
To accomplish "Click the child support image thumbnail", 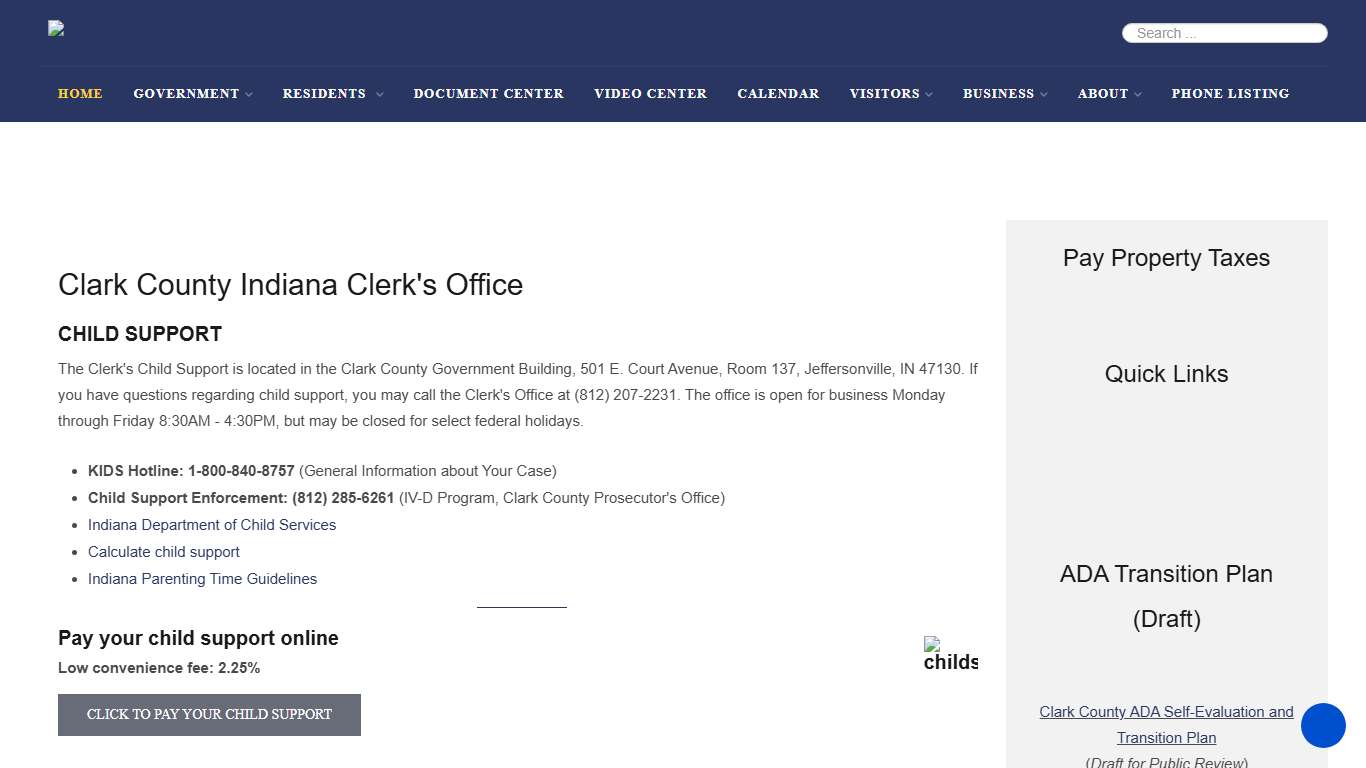I will (950, 654).
